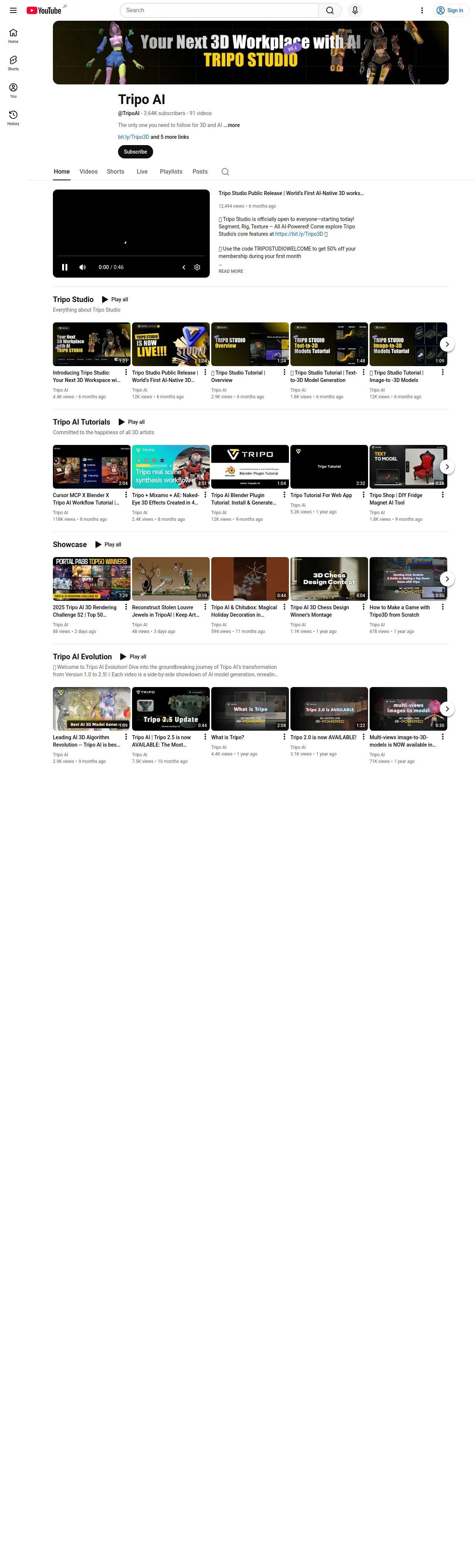Show next videos in Showcase shelf
Screen dimensions: 475x1568
[447, 579]
